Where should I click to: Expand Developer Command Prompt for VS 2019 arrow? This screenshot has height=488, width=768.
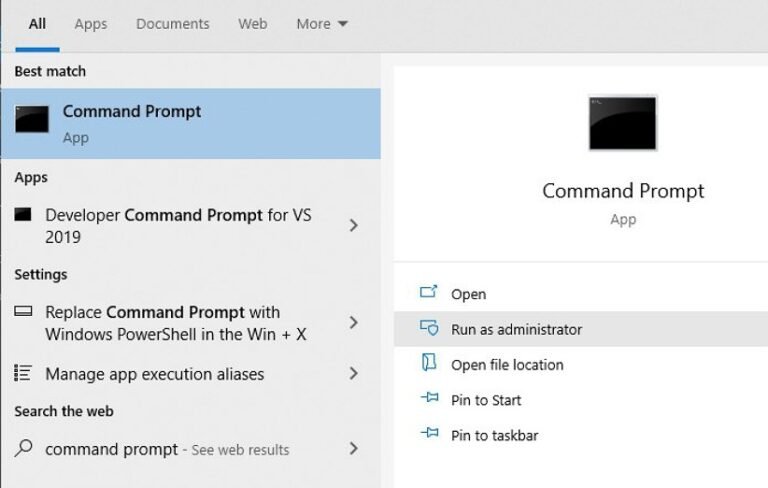(x=353, y=226)
